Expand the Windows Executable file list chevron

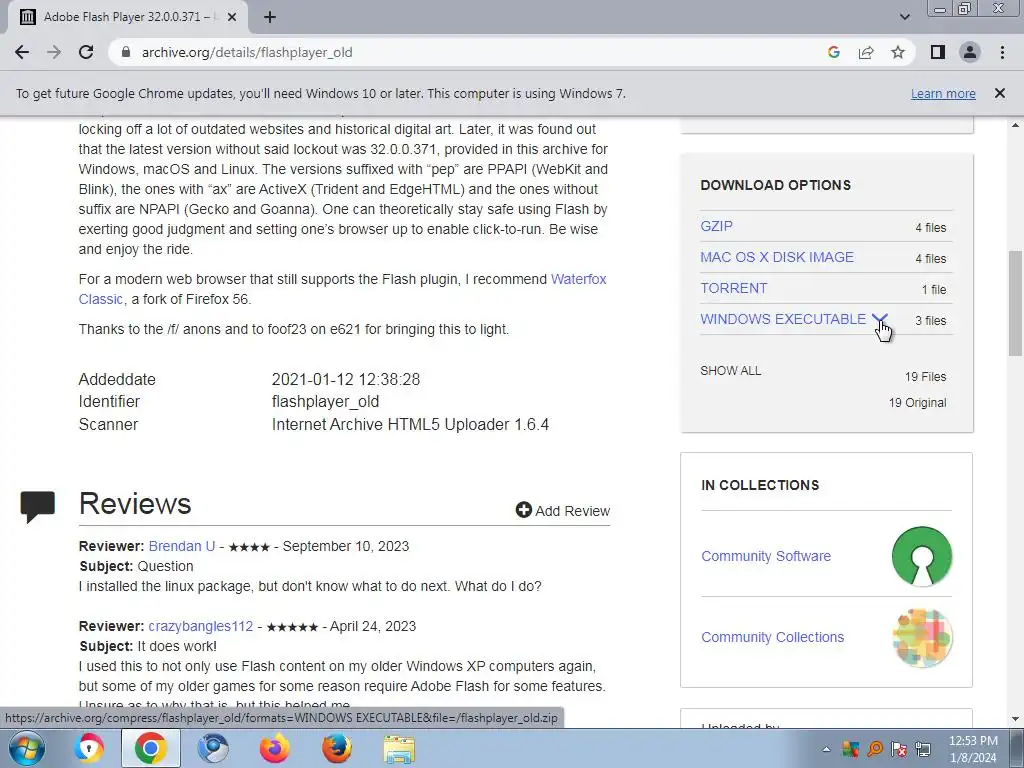(880, 319)
